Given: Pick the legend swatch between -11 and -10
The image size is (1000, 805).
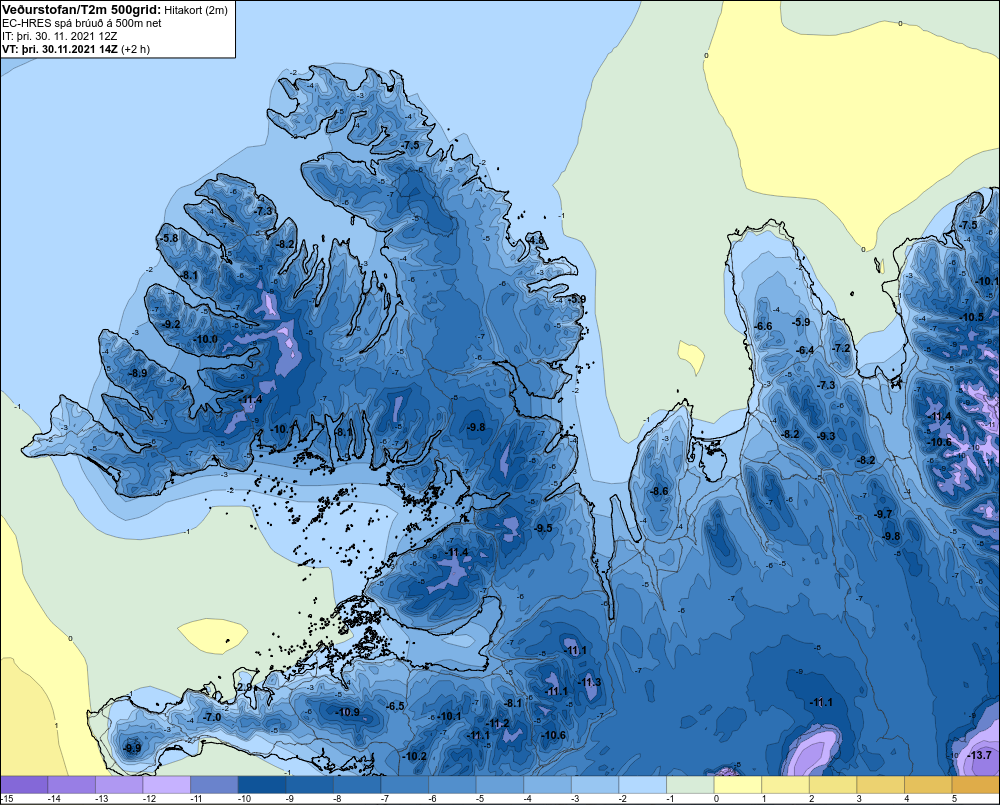Looking at the screenshot, I should 214,785.
